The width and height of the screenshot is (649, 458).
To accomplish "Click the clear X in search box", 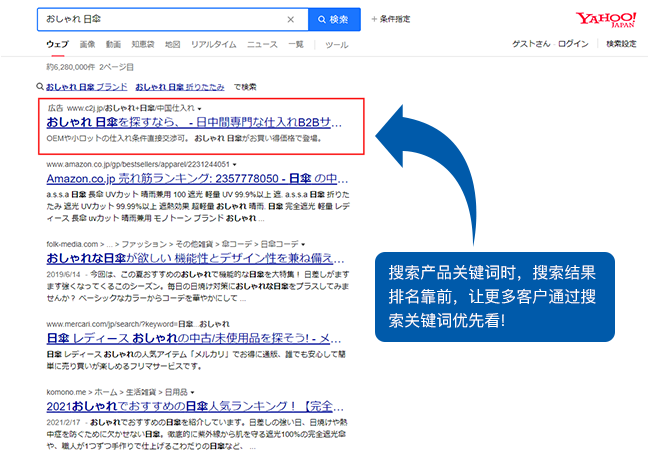I will coord(291,19).
